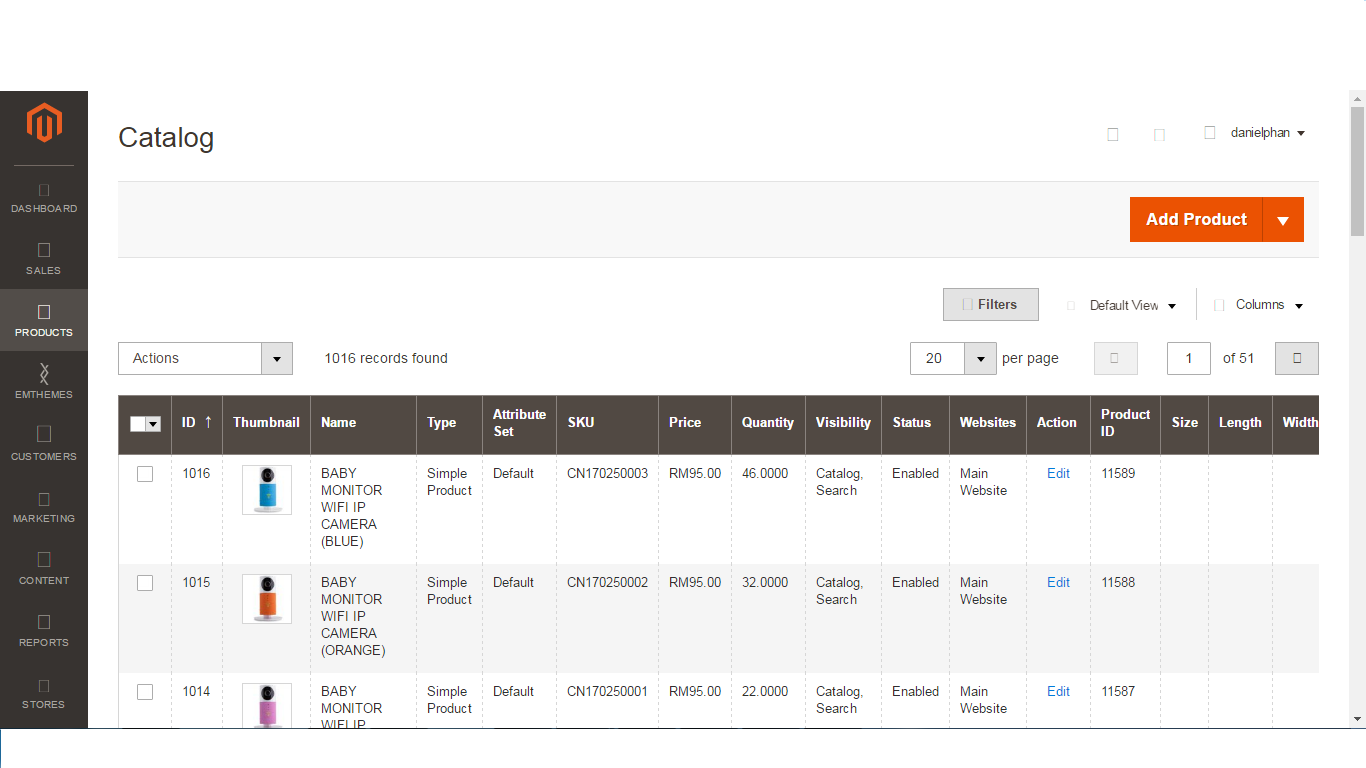Open the Content section in sidebar
This screenshot has width=1366, height=768.
[x=44, y=570]
